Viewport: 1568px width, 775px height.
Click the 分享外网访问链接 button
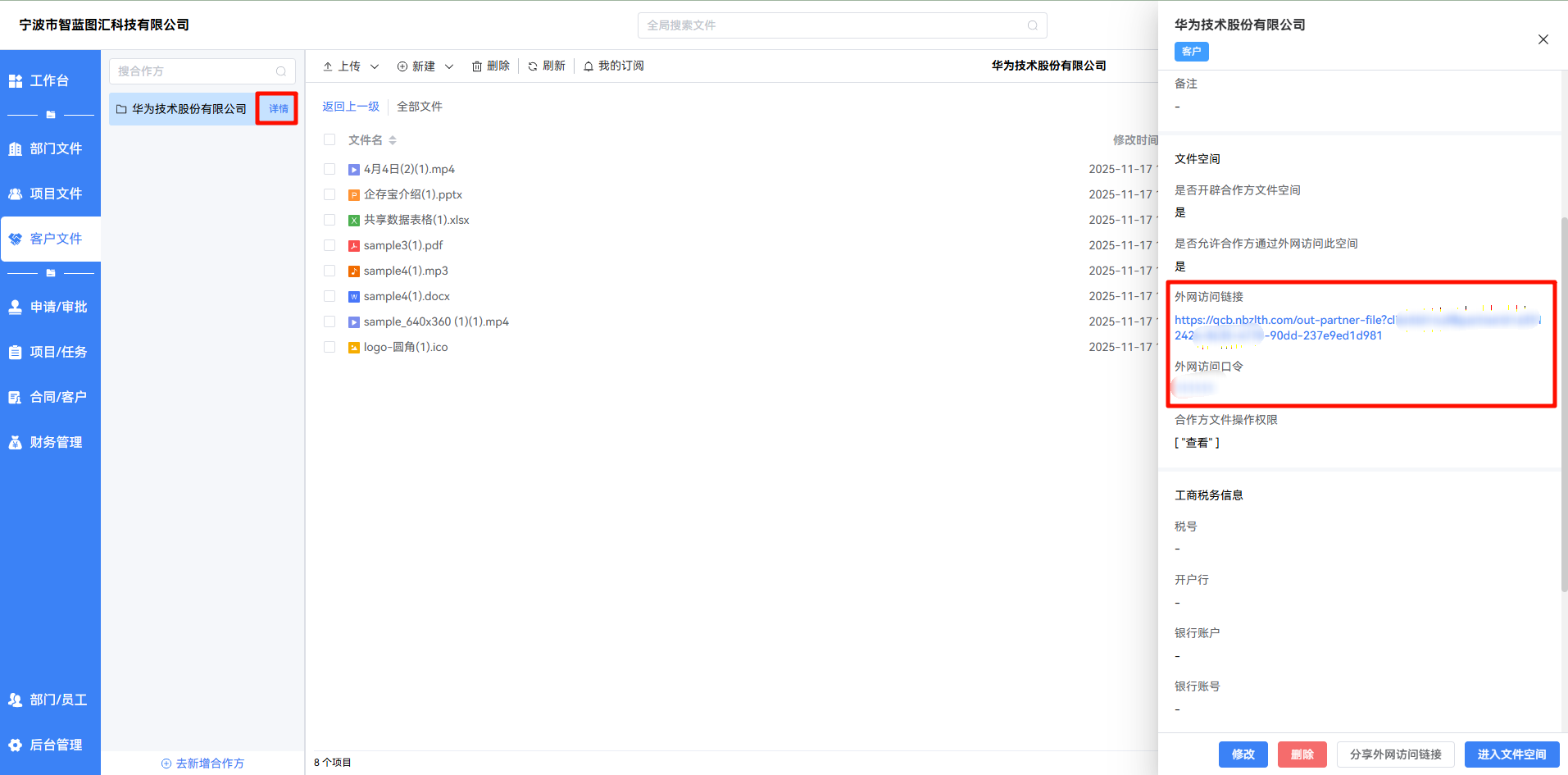[x=1395, y=754]
